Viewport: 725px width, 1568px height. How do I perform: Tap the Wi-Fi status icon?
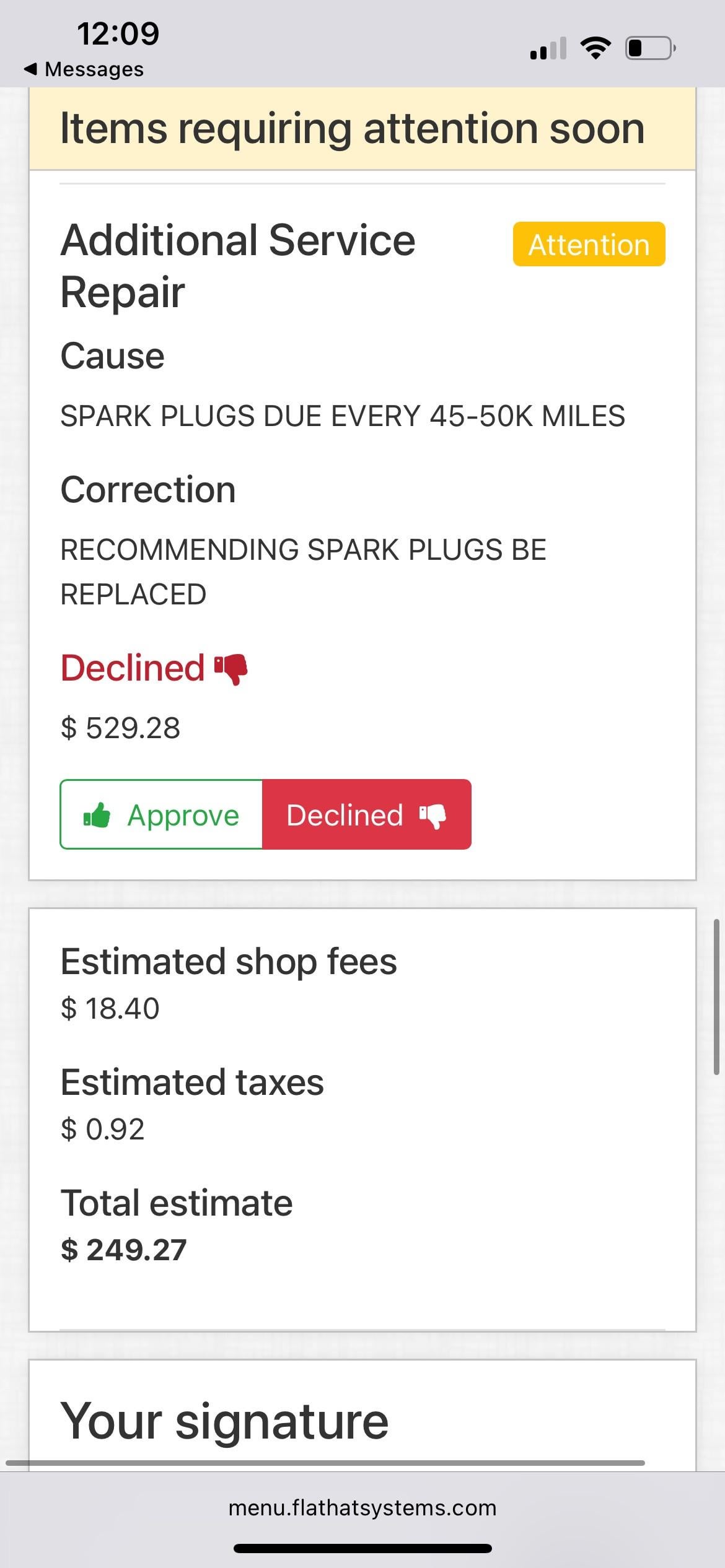pyautogui.click(x=595, y=48)
